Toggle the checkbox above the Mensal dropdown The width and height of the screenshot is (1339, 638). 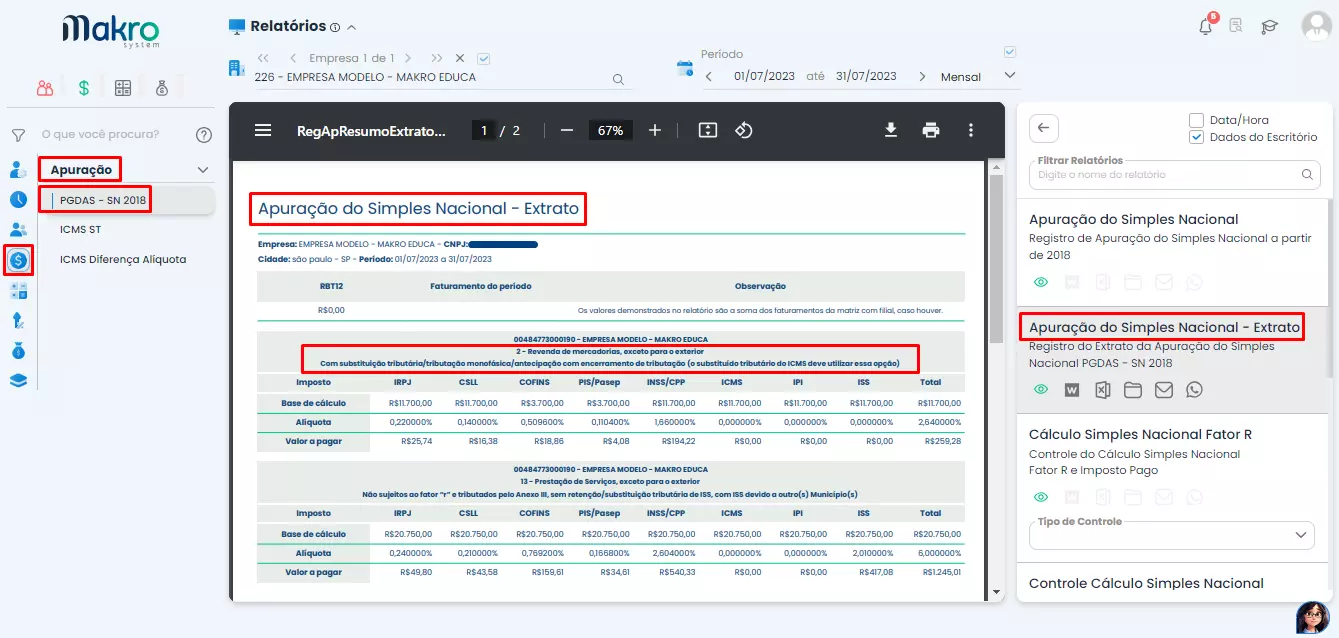(1010, 52)
